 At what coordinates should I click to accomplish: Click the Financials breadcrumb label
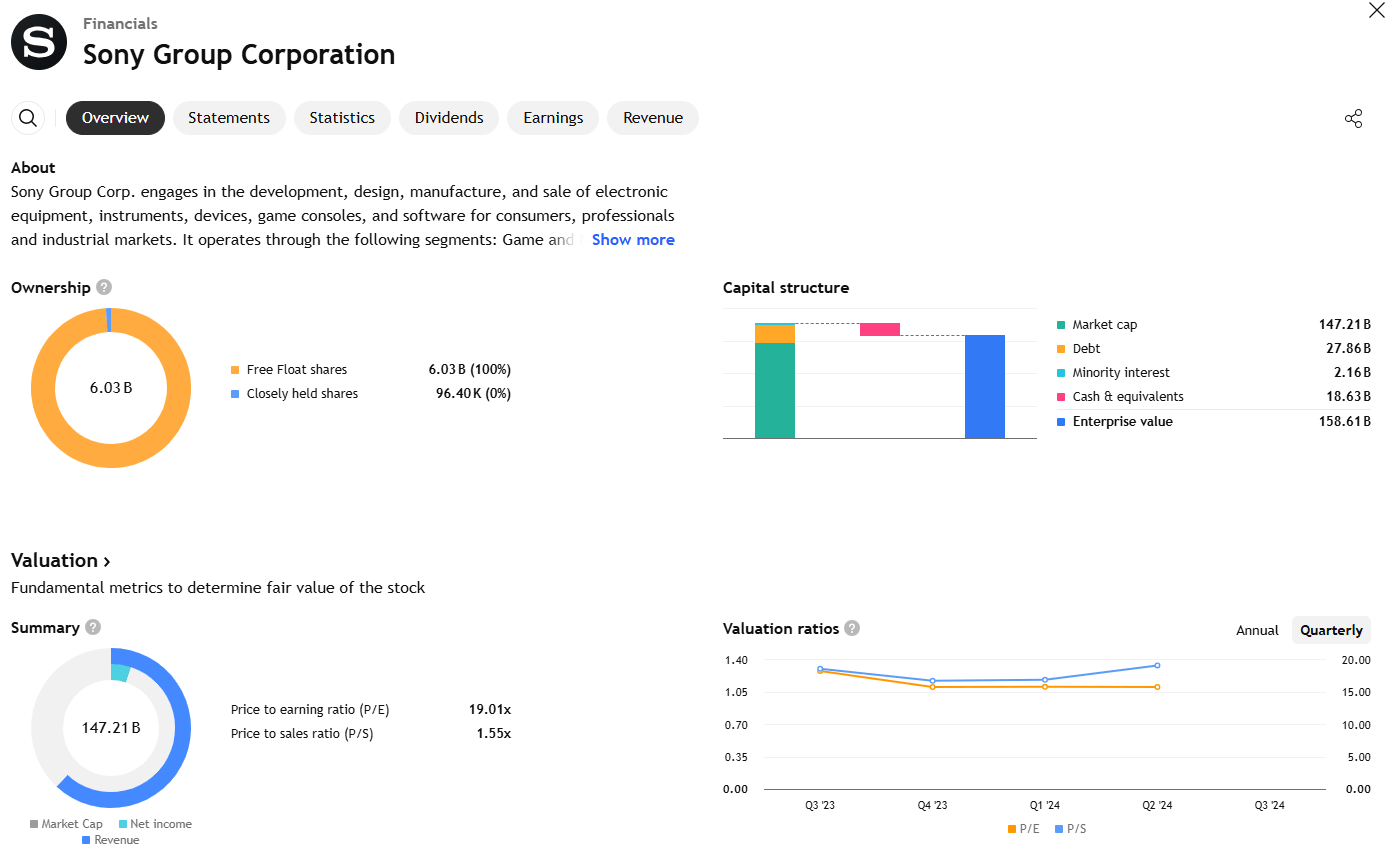point(120,23)
